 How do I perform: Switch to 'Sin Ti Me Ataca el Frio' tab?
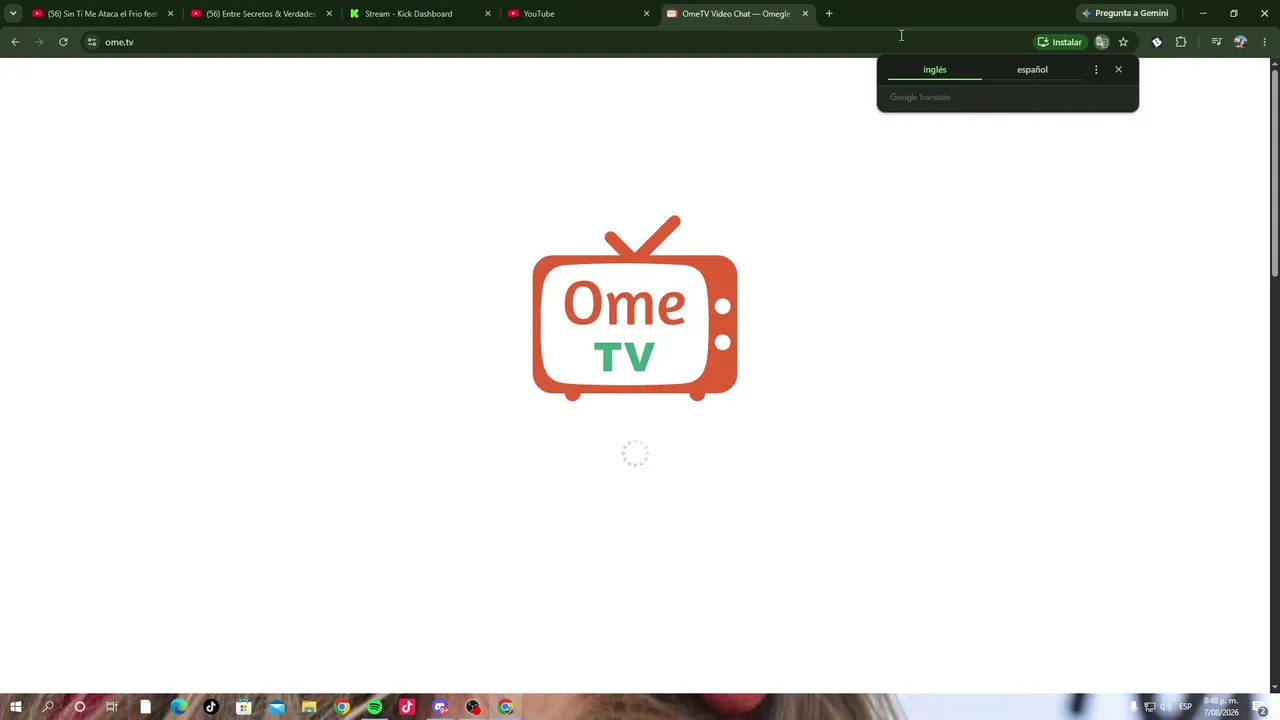pyautogui.click(x=103, y=14)
